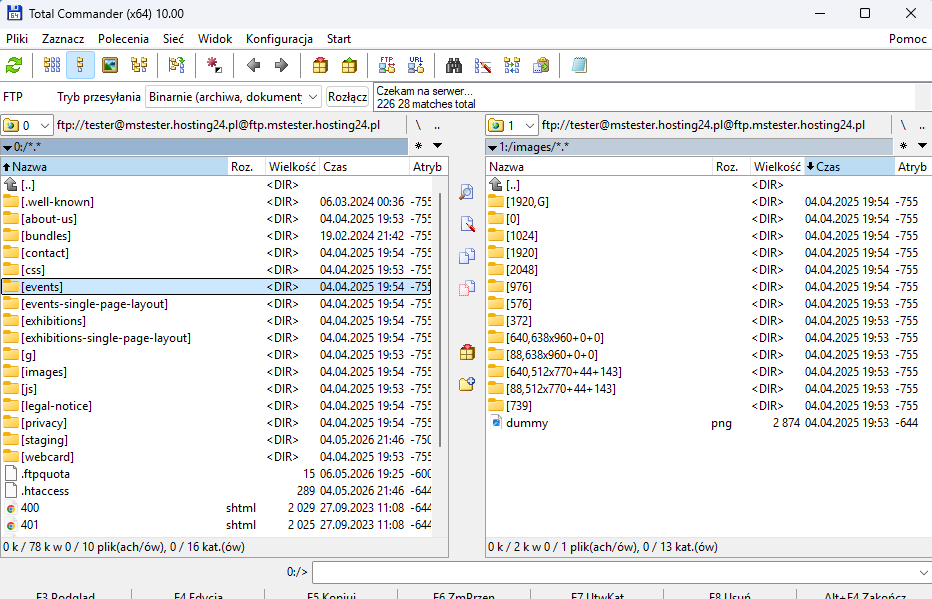Select [exhibitions-single-page-layout] folder in left panel

tap(216, 338)
